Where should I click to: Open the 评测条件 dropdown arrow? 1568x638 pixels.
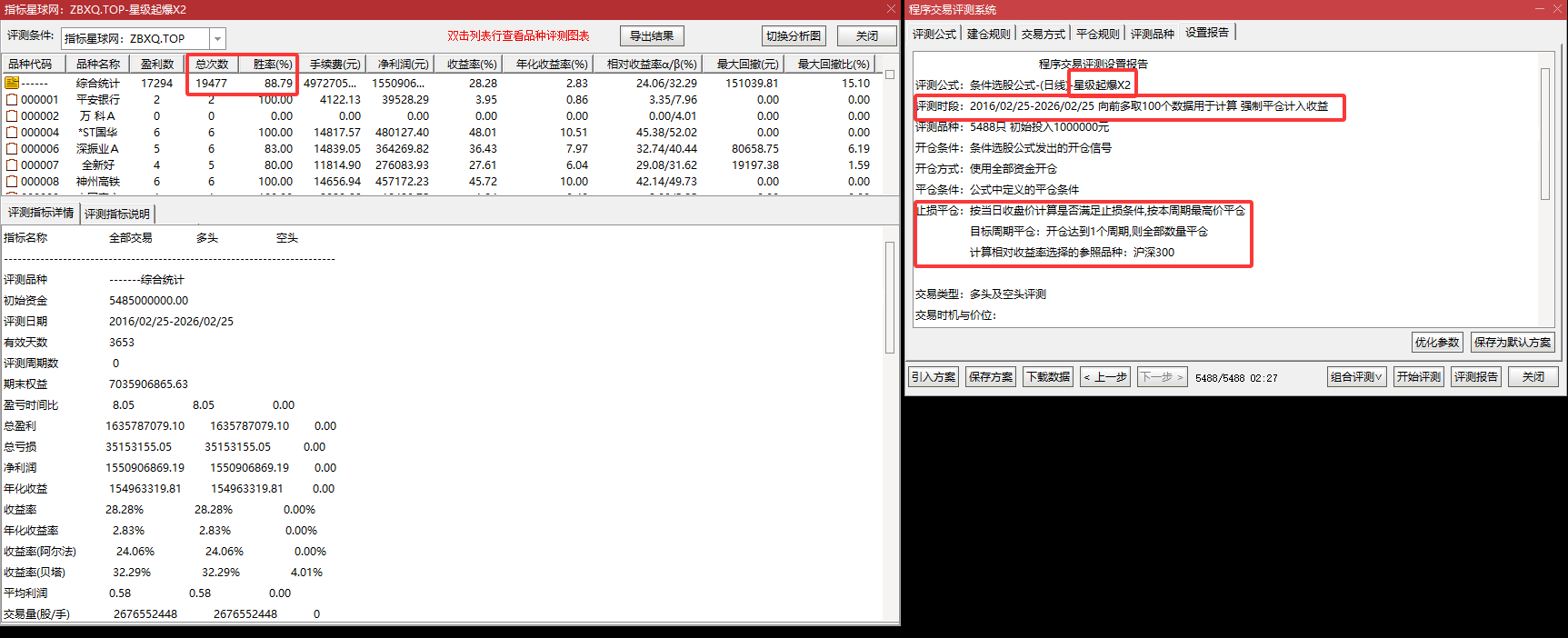pos(217,38)
